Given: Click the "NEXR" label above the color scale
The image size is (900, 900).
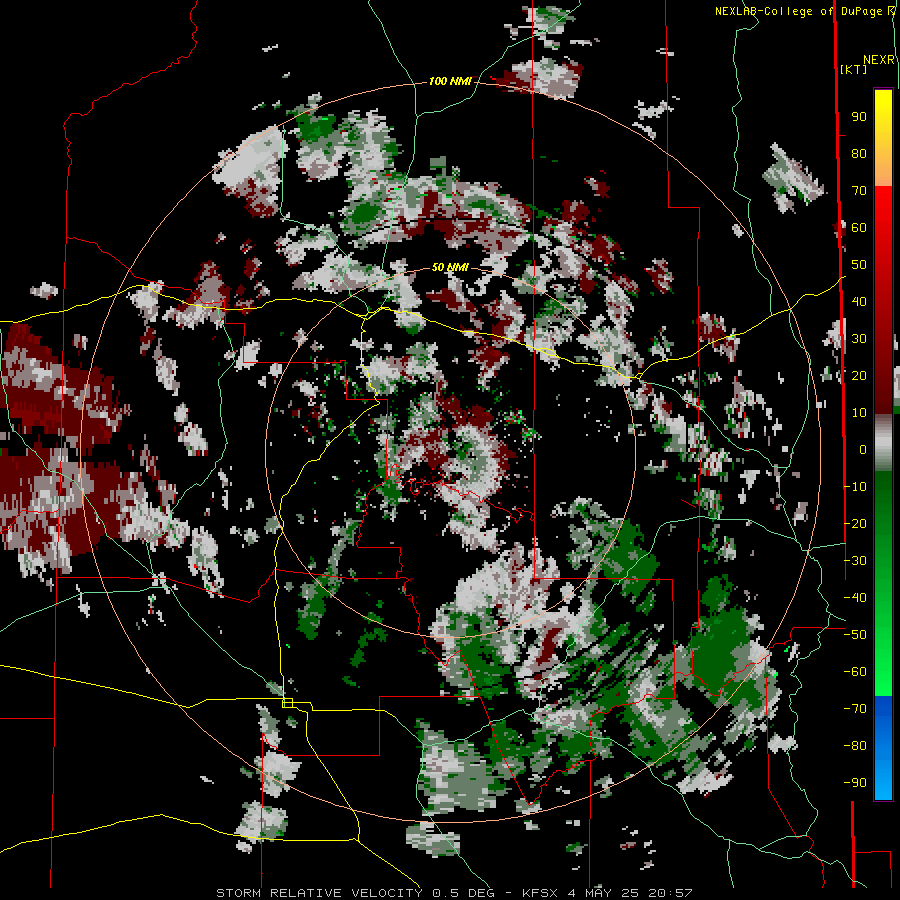Looking at the screenshot, I should click(x=878, y=60).
